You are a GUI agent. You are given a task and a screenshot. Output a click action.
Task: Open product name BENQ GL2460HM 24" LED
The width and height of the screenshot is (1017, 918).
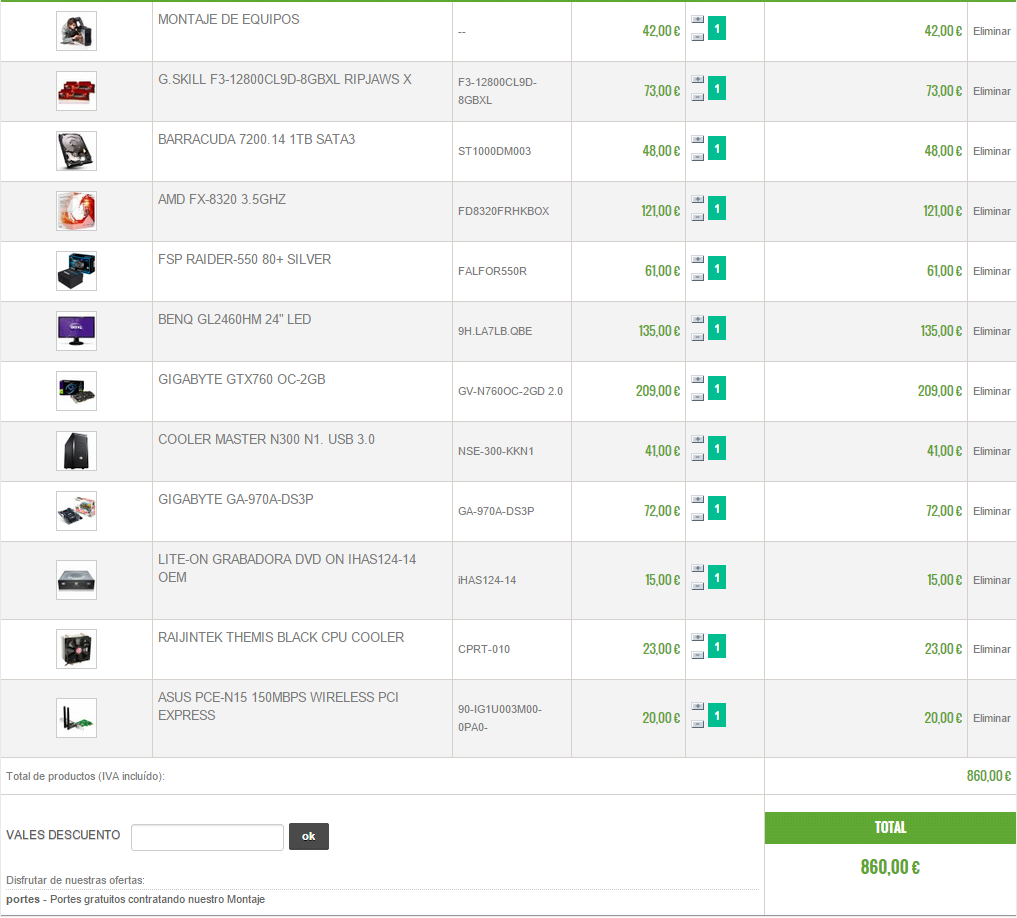(235, 319)
